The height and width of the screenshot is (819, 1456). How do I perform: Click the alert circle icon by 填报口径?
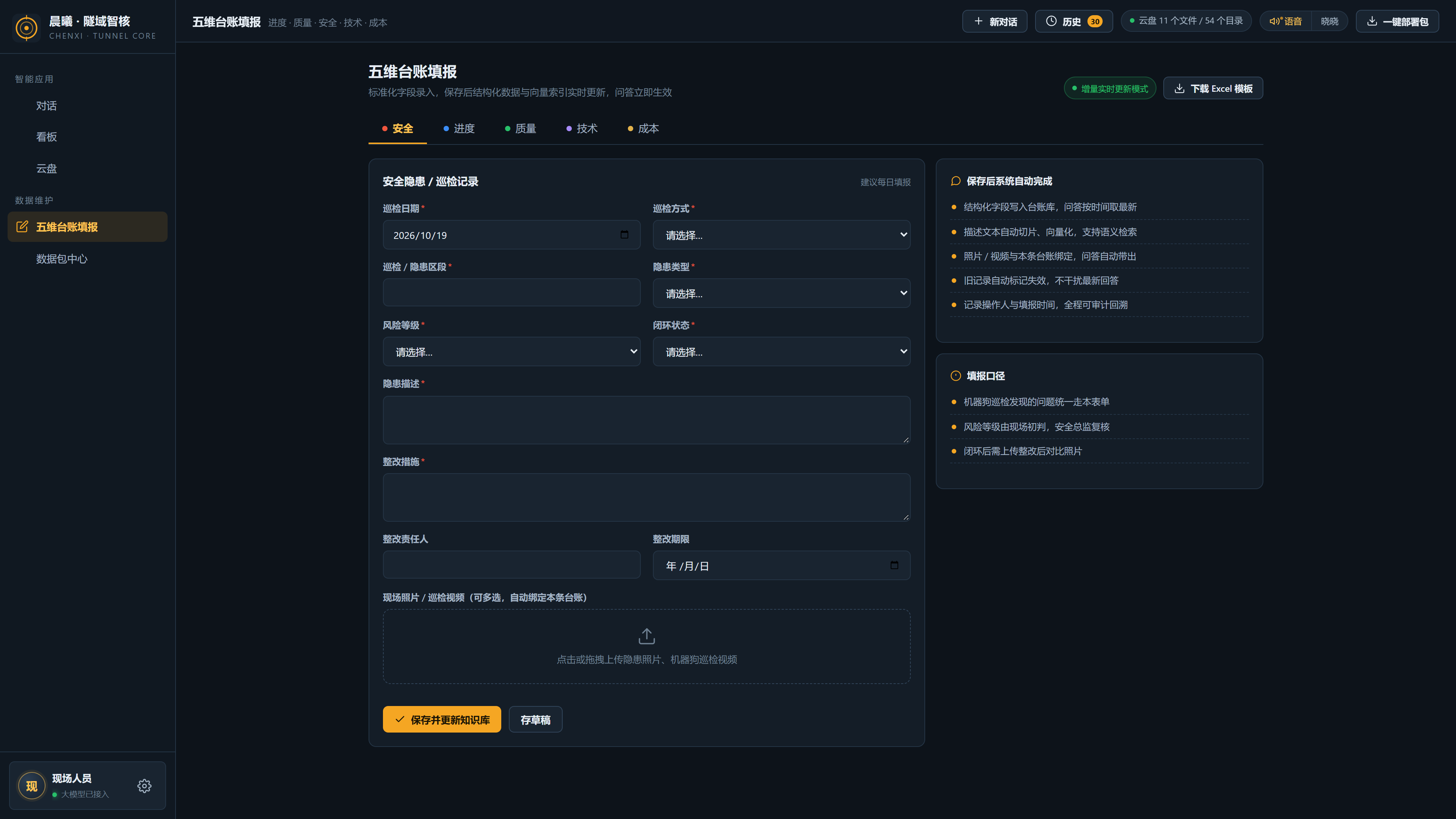tap(956, 376)
